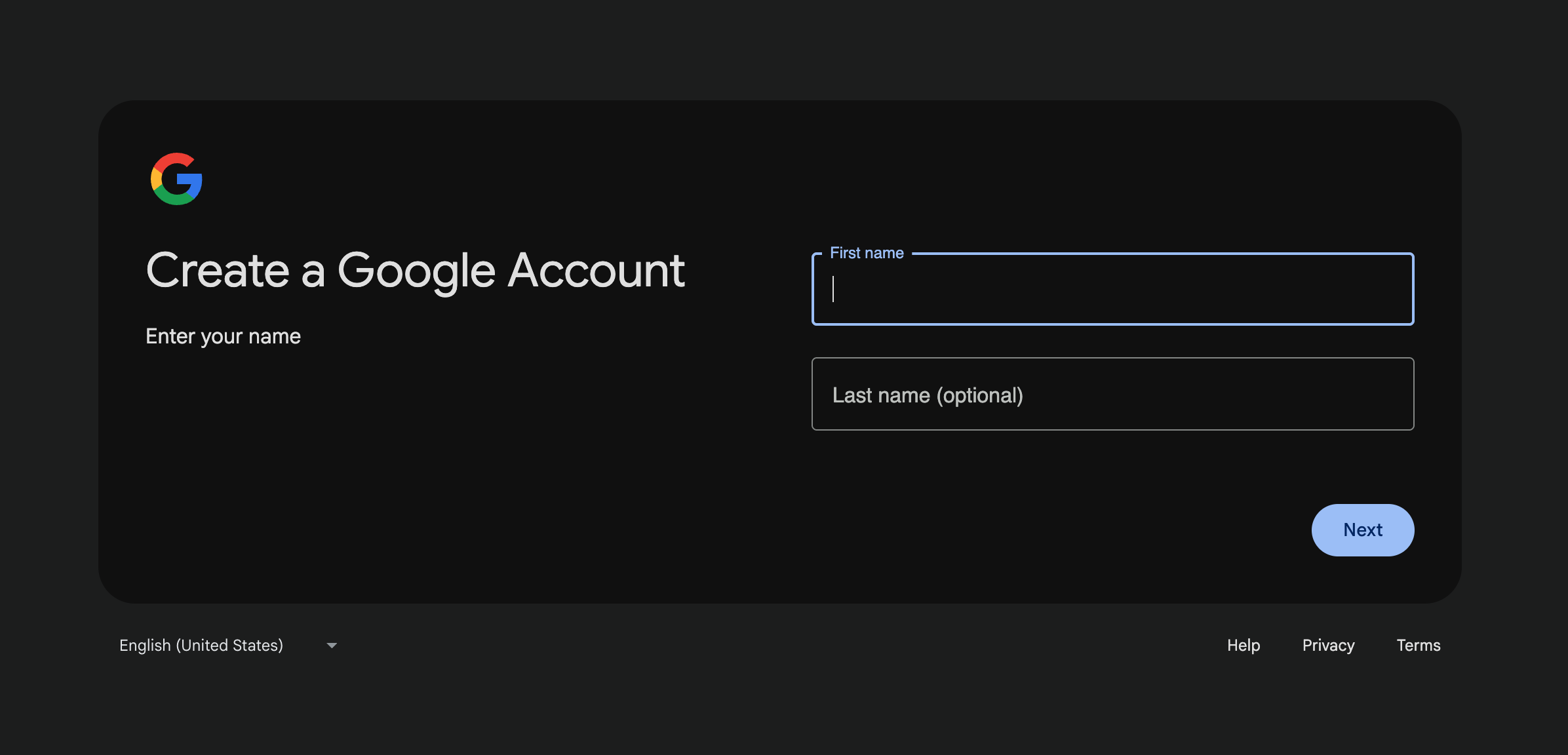This screenshot has height=755, width=1568.
Task: Click the Next button
Action: coord(1362,530)
